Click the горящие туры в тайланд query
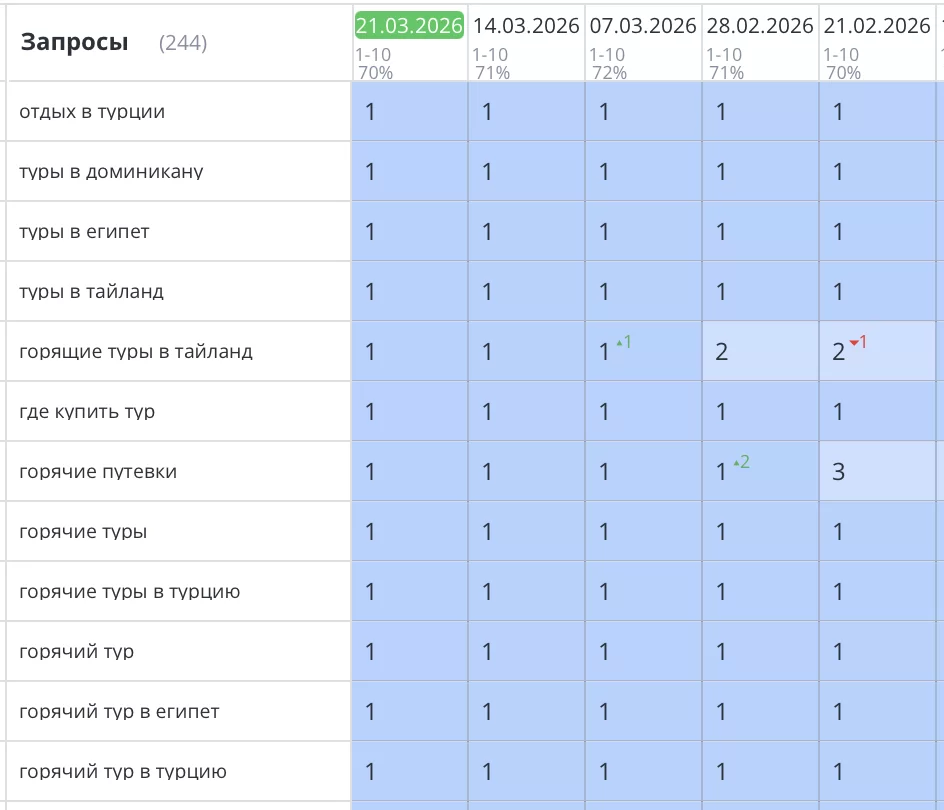944x810 pixels. pos(136,352)
